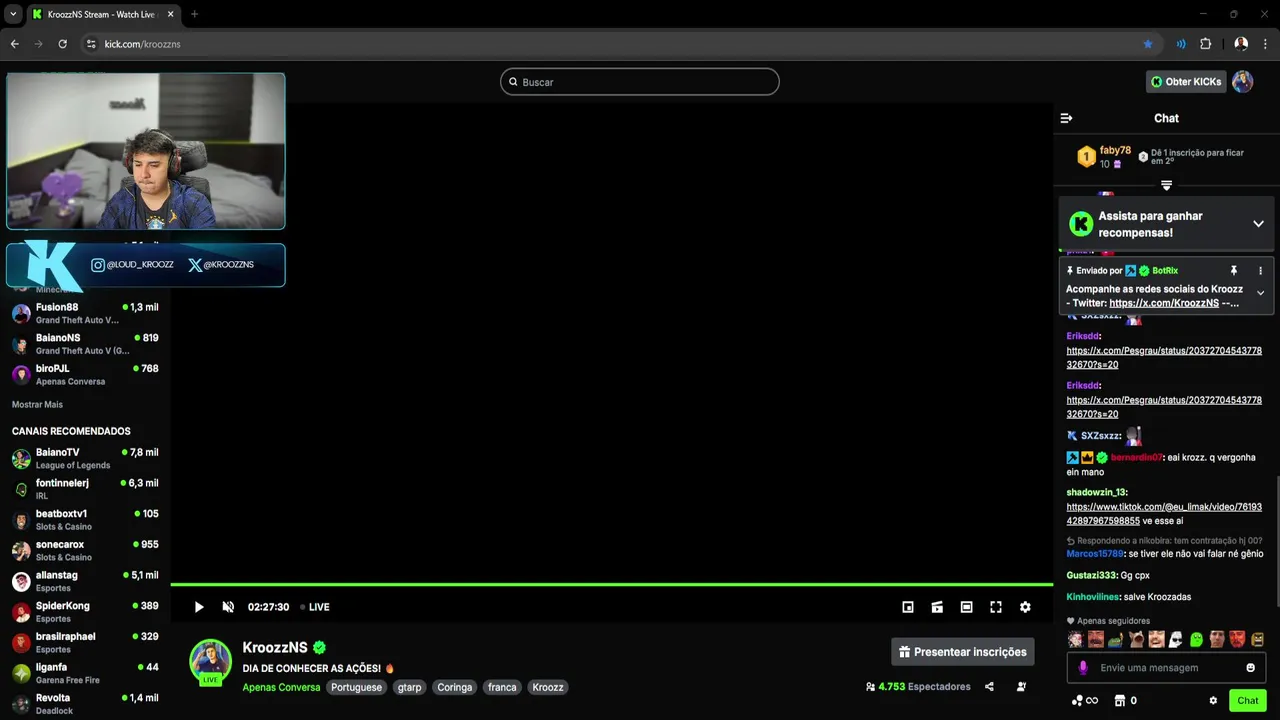The height and width of the screenshot is (720, 1280).
Task: Open user profile avatar menu
Action: [1242, 82]
